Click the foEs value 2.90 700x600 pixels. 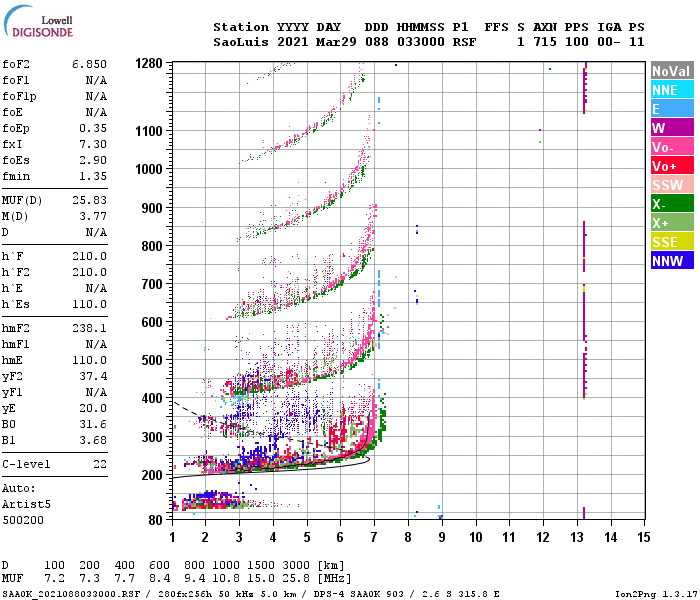tap(93, 160)
